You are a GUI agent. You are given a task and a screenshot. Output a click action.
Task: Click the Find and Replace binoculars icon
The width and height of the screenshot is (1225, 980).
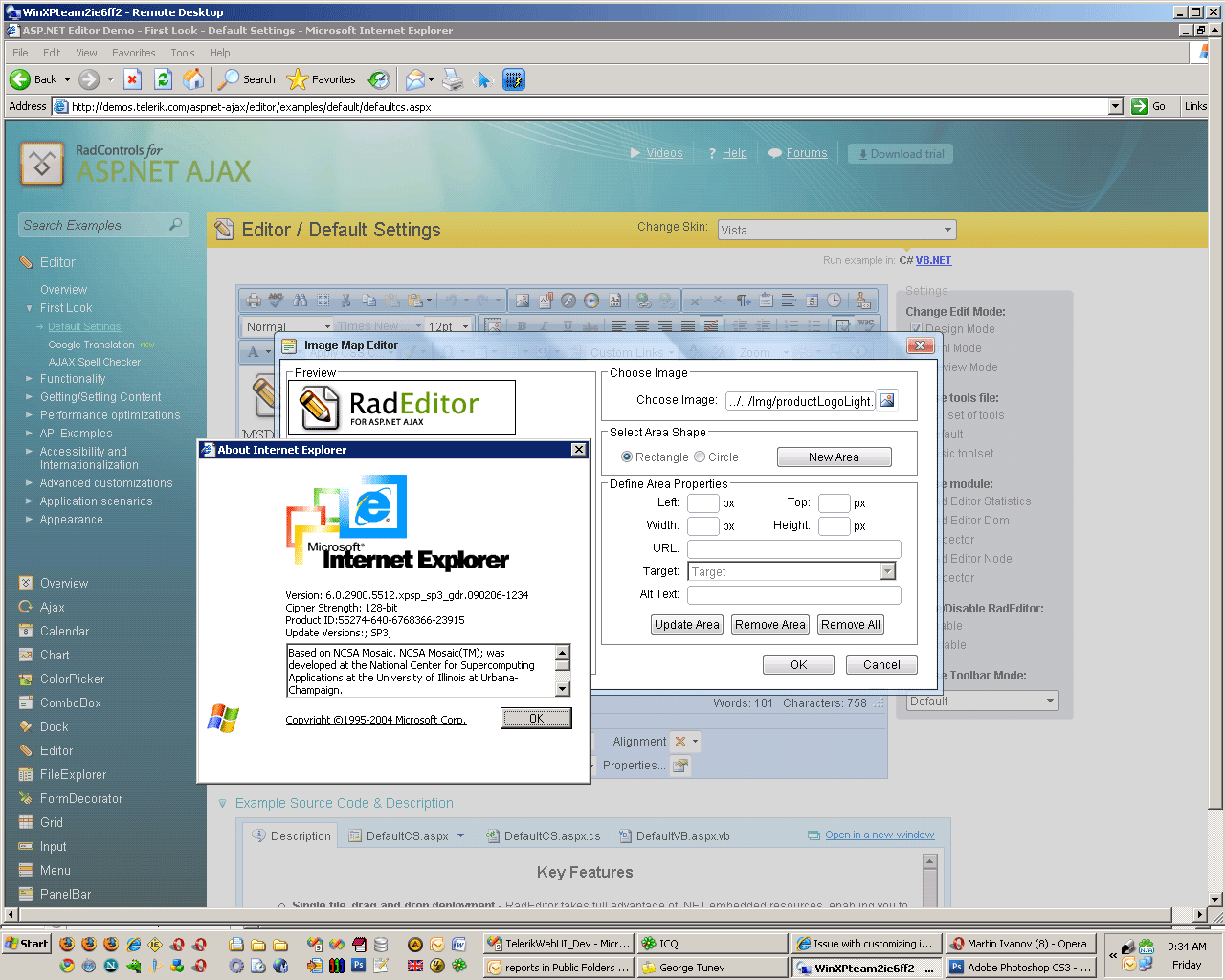300,301
